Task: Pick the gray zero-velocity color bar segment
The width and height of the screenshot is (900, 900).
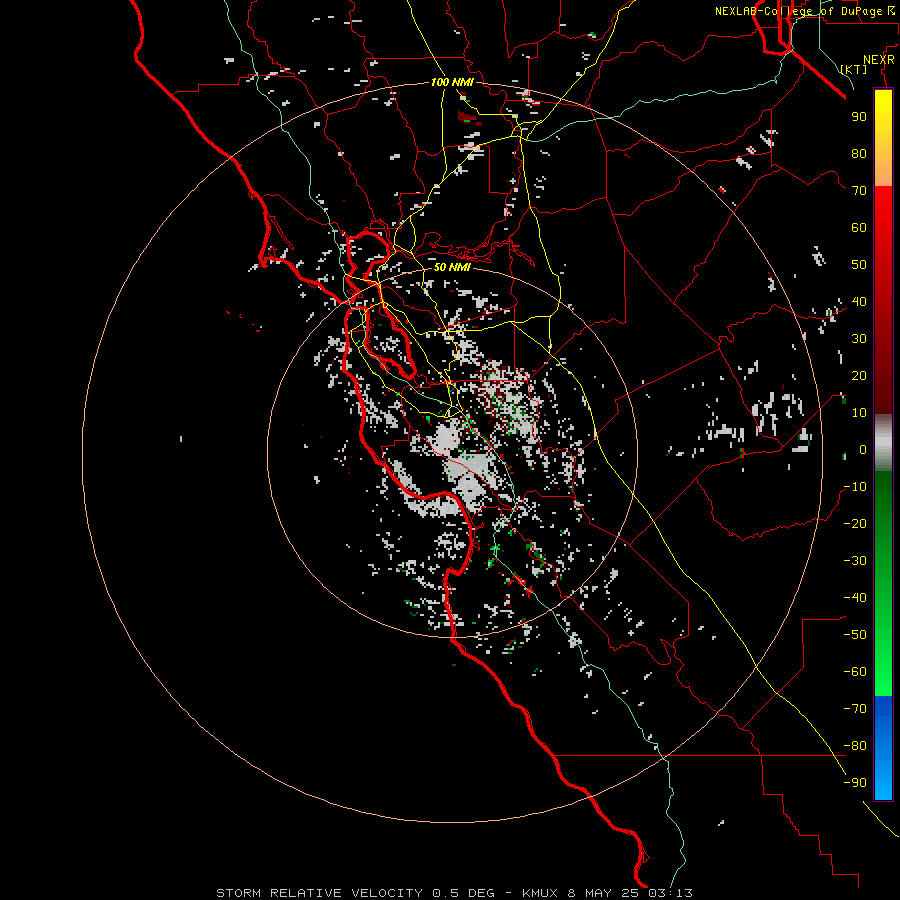Action: coord(883,443)
